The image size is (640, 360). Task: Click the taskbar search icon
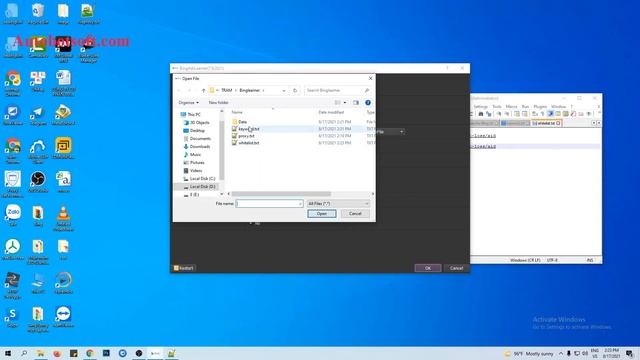click(24, 353)
